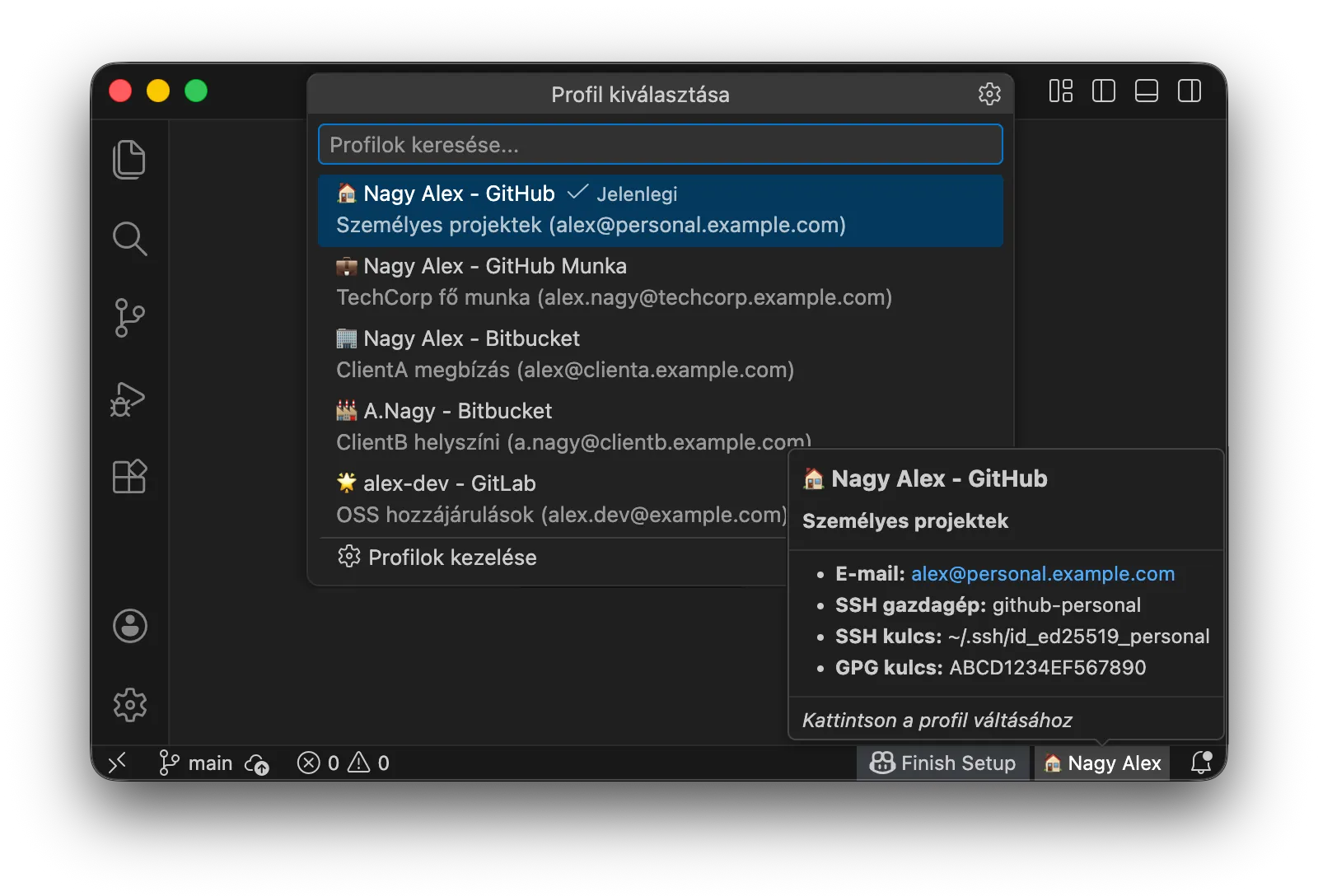The width and height of the screenshot is (1318, 896).
Task: Click the alex@personal.example.com email link
Action: tap(1043, 574)
